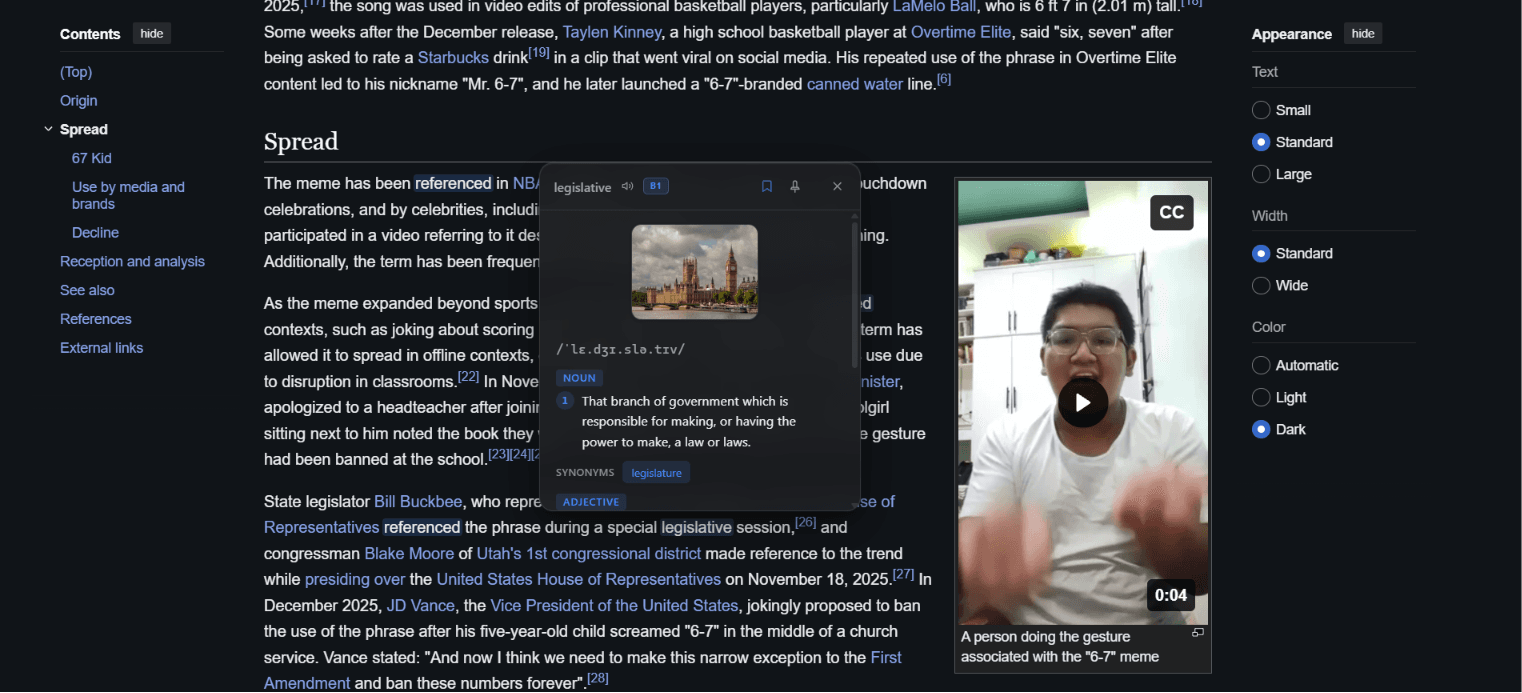Go to Origin section in Contents
Image resolution: width=1522 pixels, height=693 pixels.
click(x=79, y=101)
